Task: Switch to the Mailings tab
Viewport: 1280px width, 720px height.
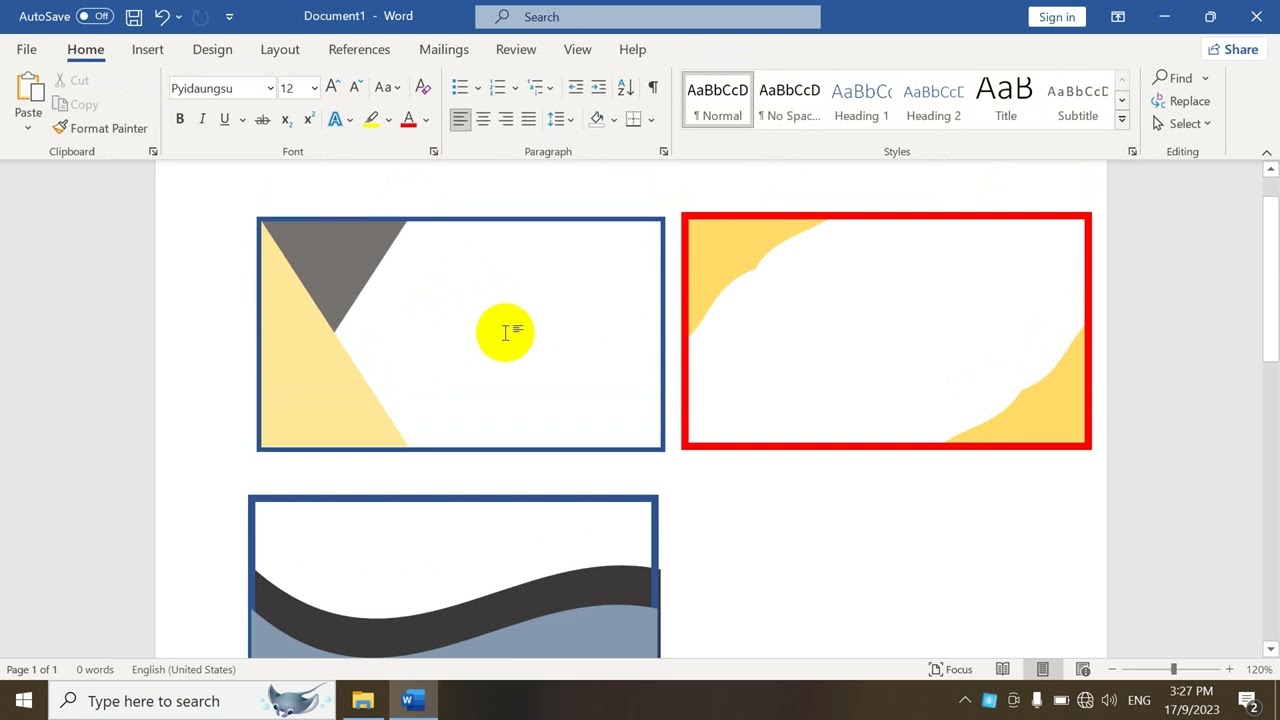Action: [x=444, y=49]
